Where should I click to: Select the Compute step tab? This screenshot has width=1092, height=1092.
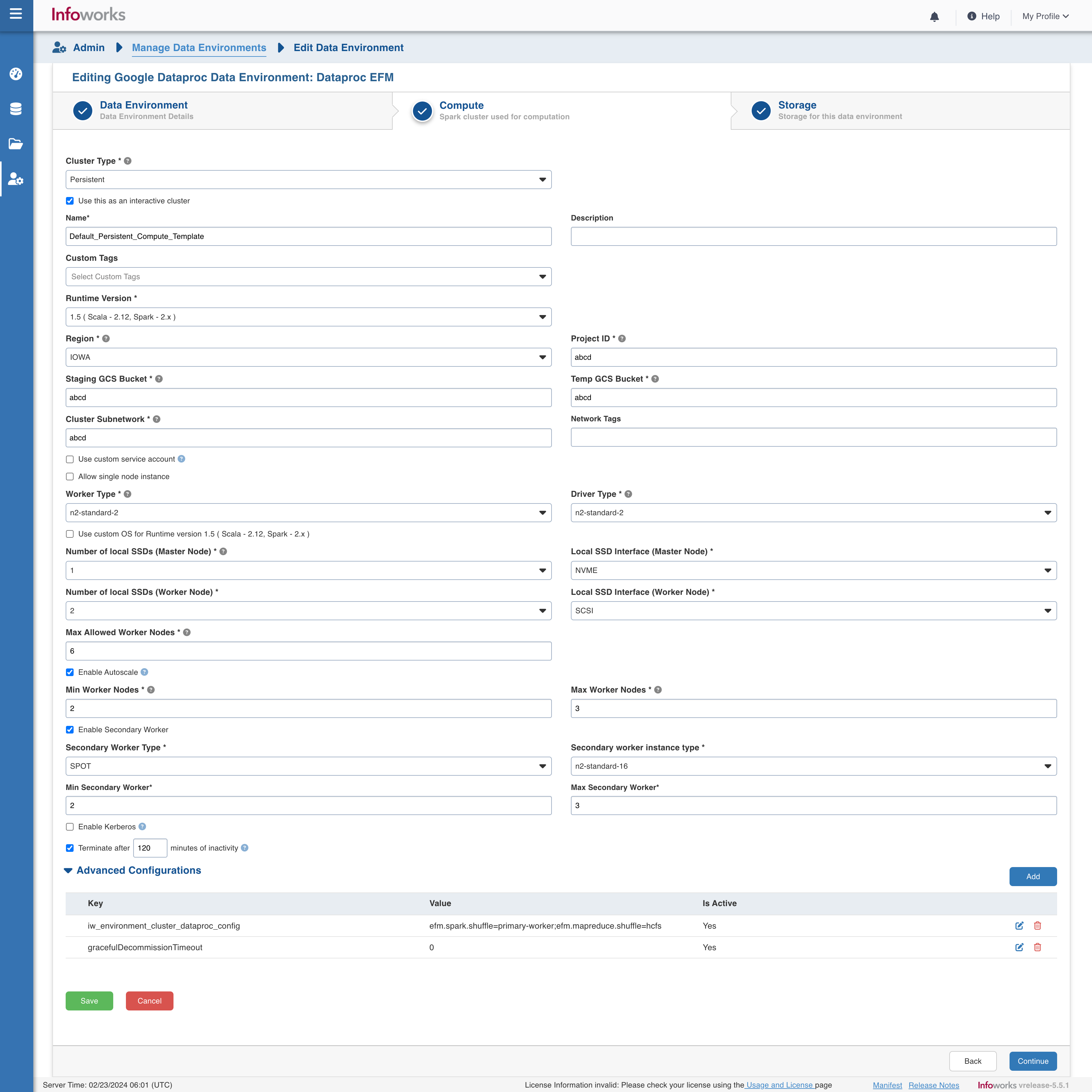pos(561,111)
